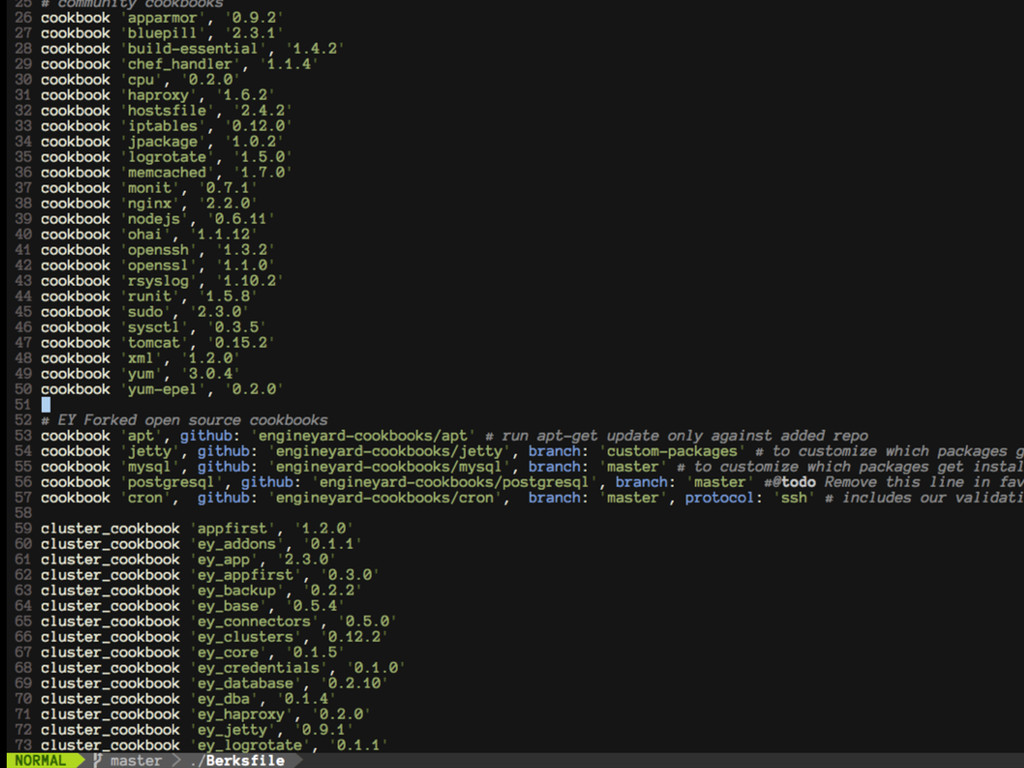Click the 'protocol:' key on line 57

[x=724, y=498]
